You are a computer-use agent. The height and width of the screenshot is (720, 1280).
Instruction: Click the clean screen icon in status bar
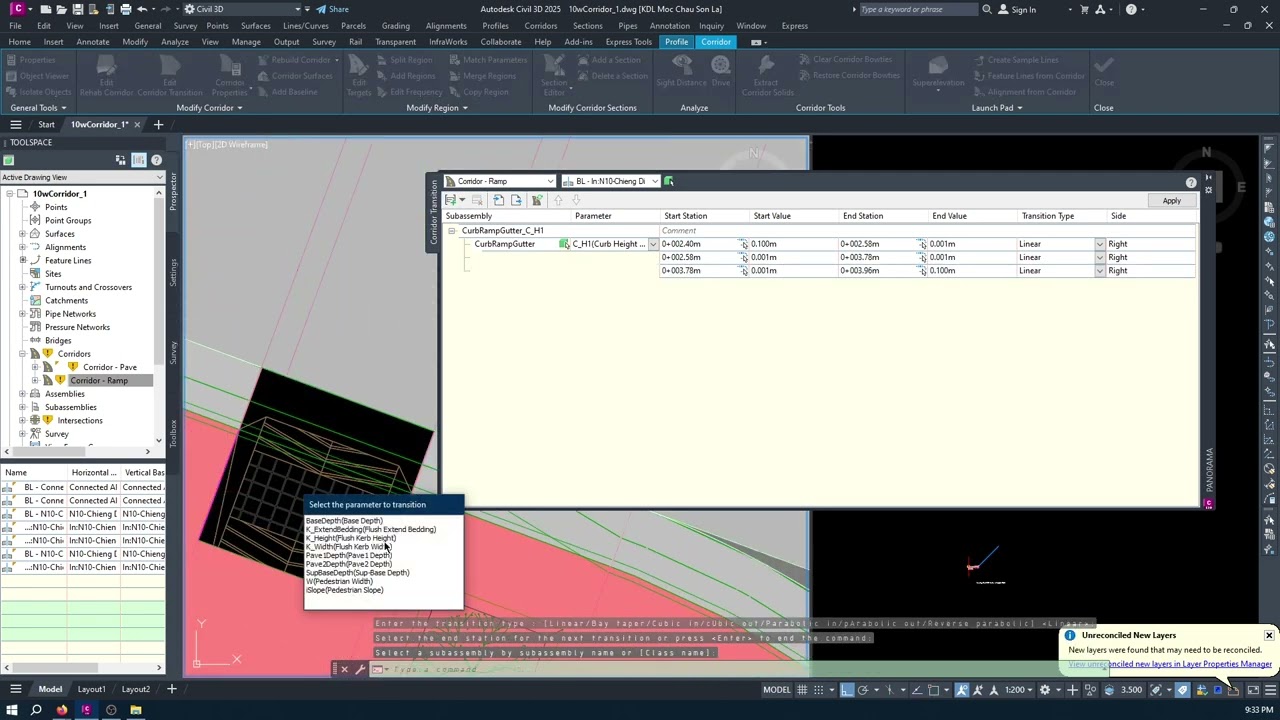(1252, 689)
